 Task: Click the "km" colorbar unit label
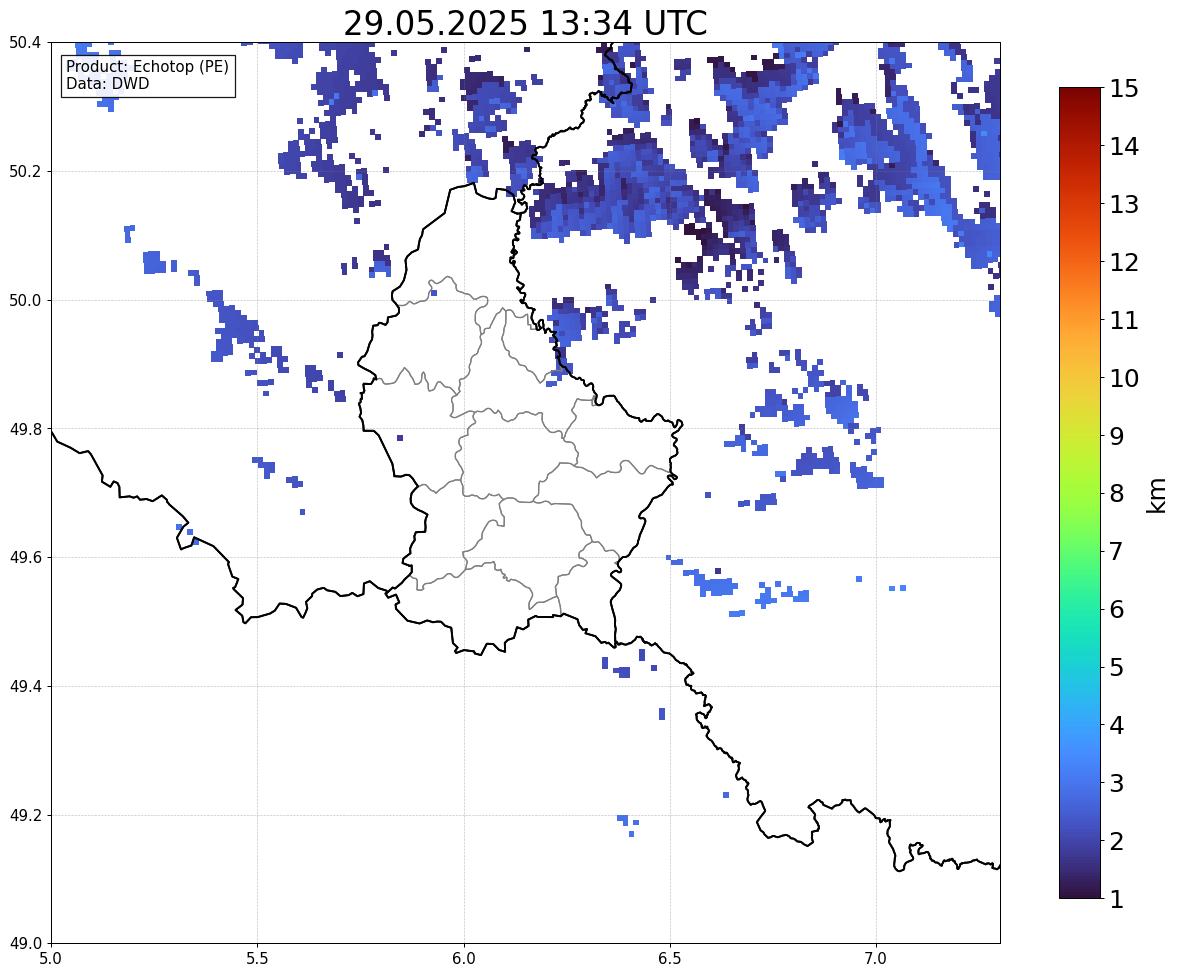click(1156, 495)
